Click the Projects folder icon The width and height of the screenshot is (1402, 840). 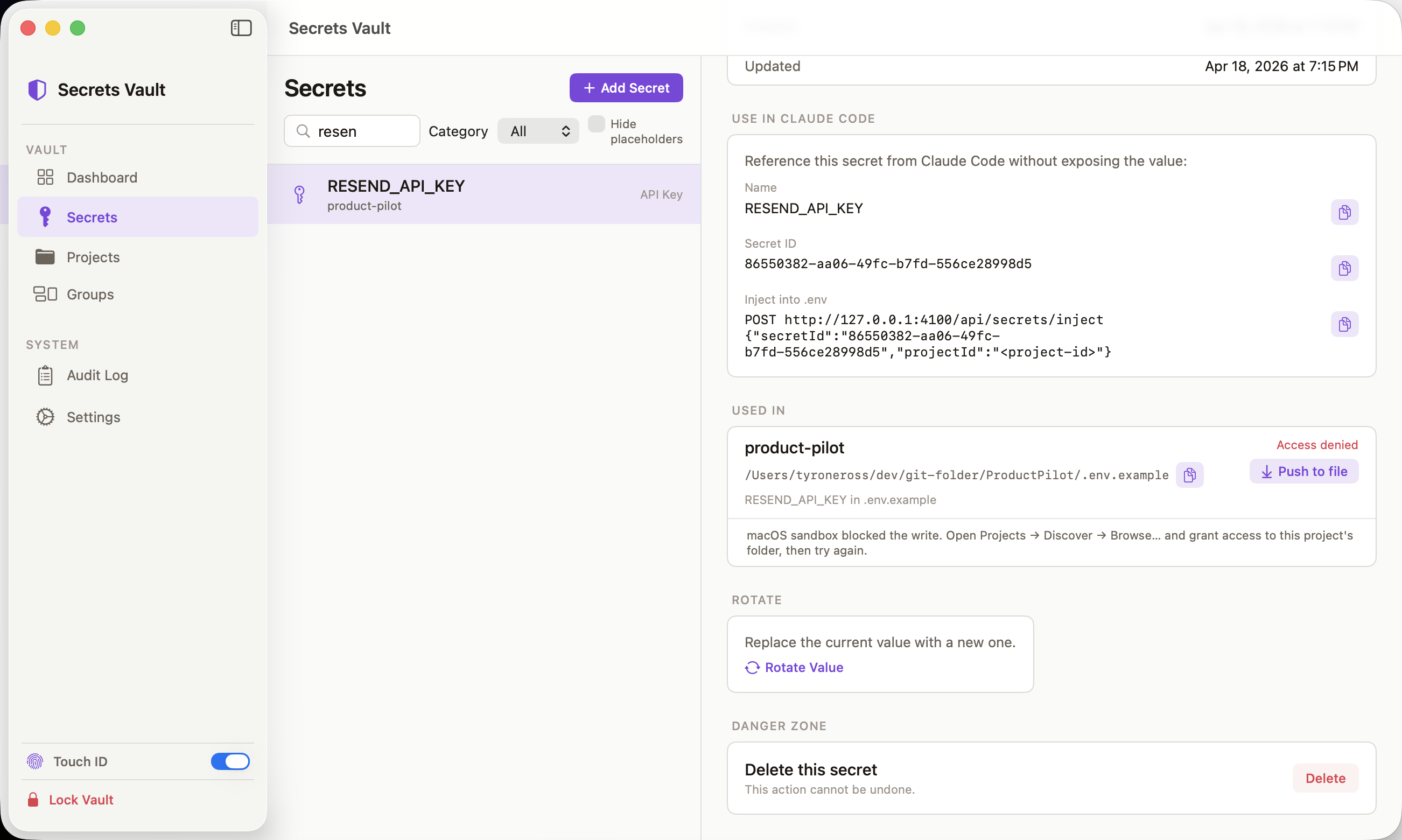(45, 257)
